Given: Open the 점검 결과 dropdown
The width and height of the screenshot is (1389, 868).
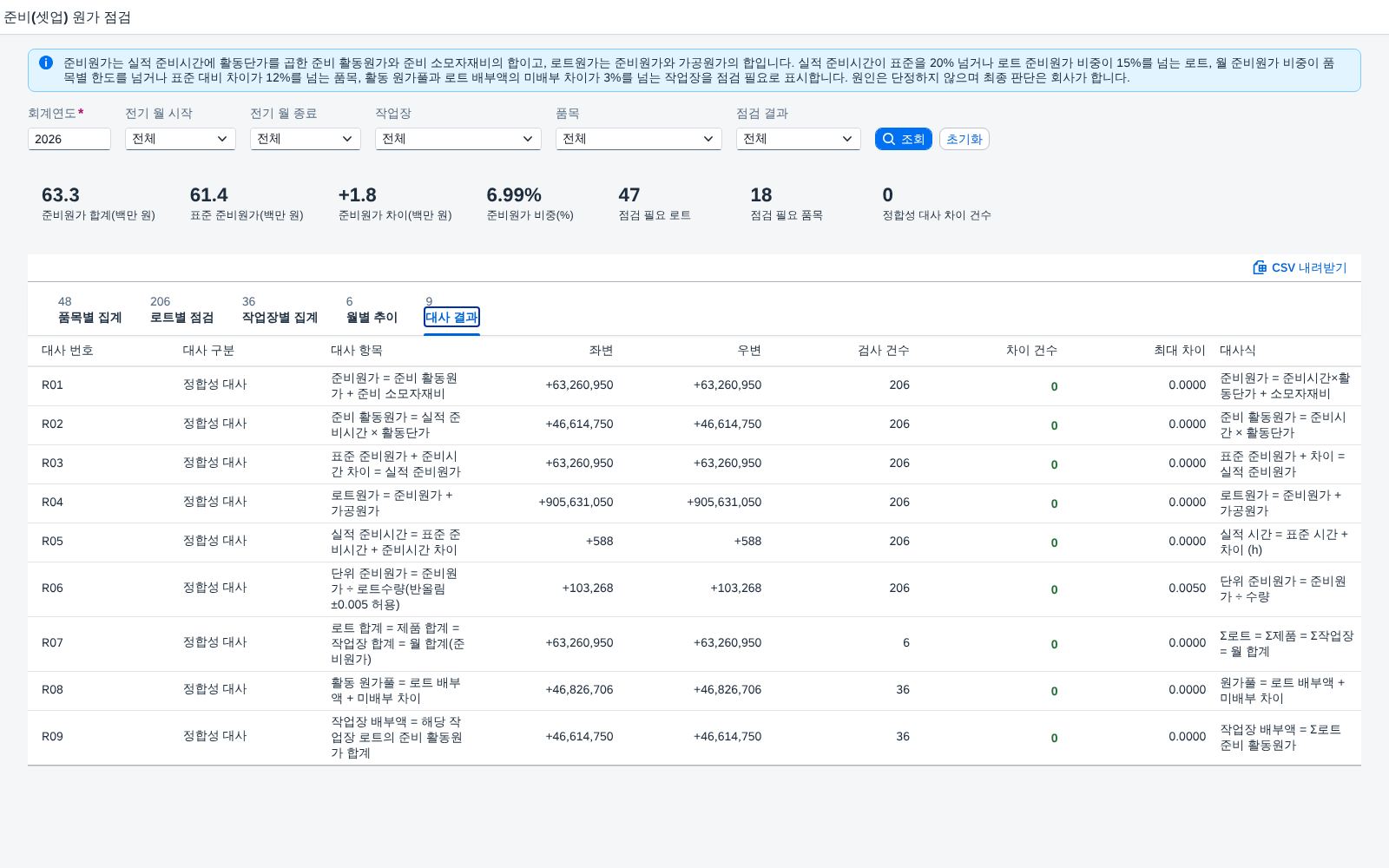Looking at the screenshot, I should 799,139.
